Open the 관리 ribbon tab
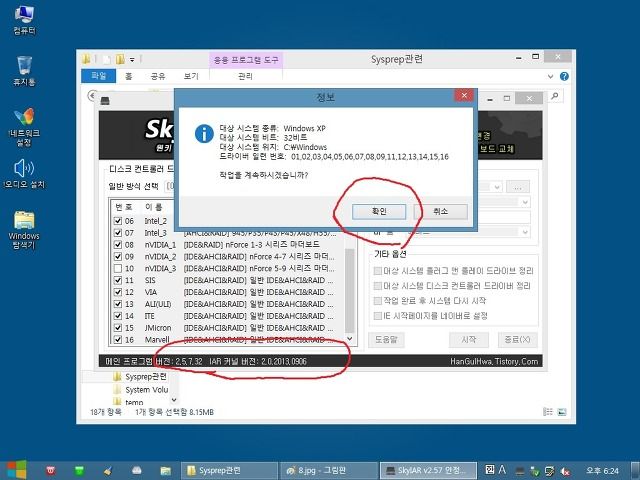This screenshot has width=640, height=480. [x=245, y=76]
